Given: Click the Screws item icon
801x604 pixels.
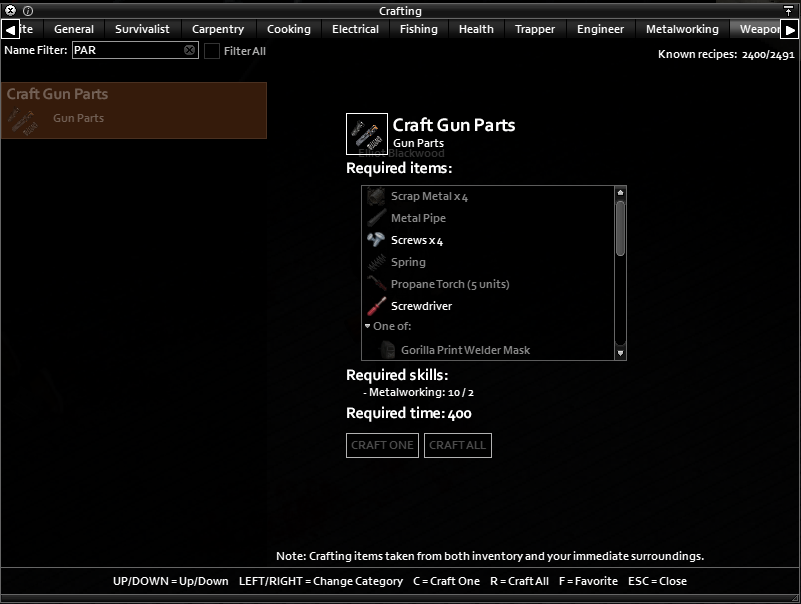Looking at the screenshot, I should (x=376, y=240).
